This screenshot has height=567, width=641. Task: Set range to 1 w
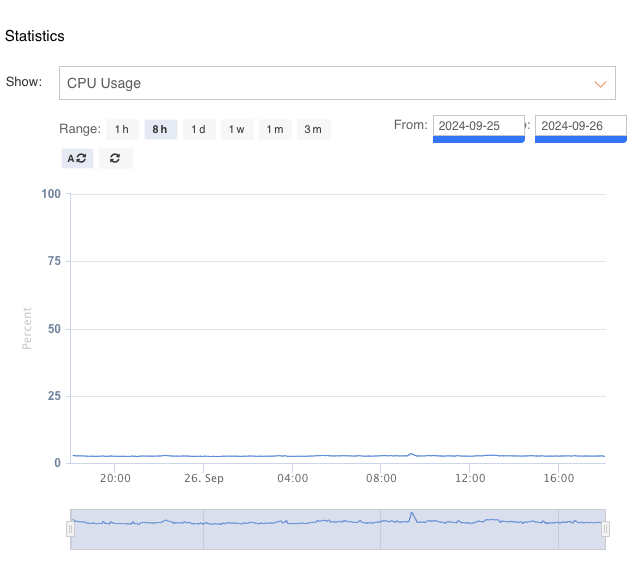(x=236, y=129)
